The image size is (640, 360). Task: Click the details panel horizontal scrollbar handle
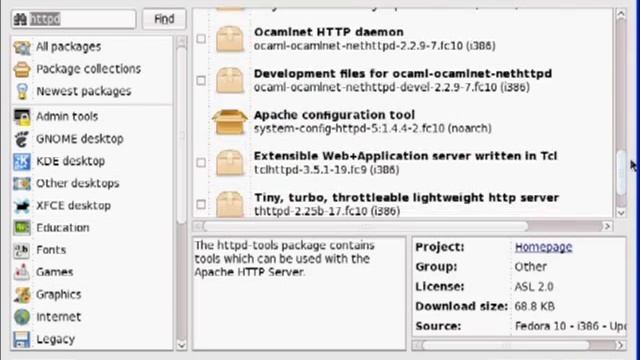(506, 346)
